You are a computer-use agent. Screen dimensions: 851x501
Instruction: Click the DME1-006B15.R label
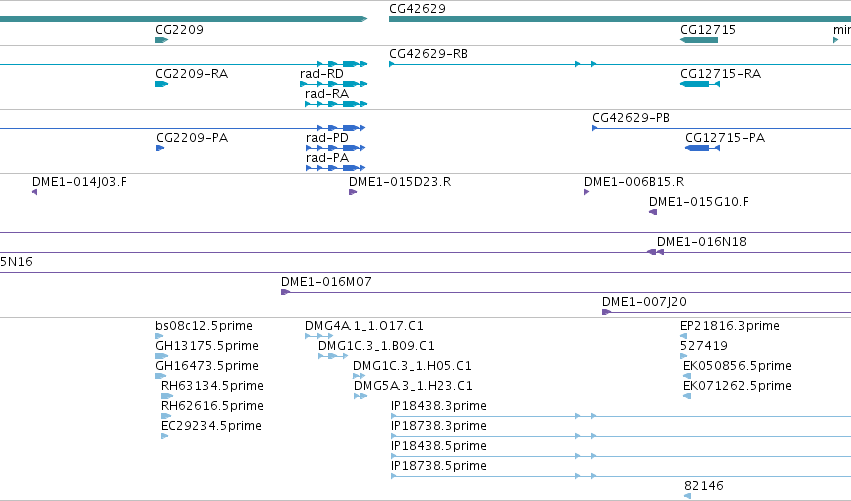pos(634,182)
